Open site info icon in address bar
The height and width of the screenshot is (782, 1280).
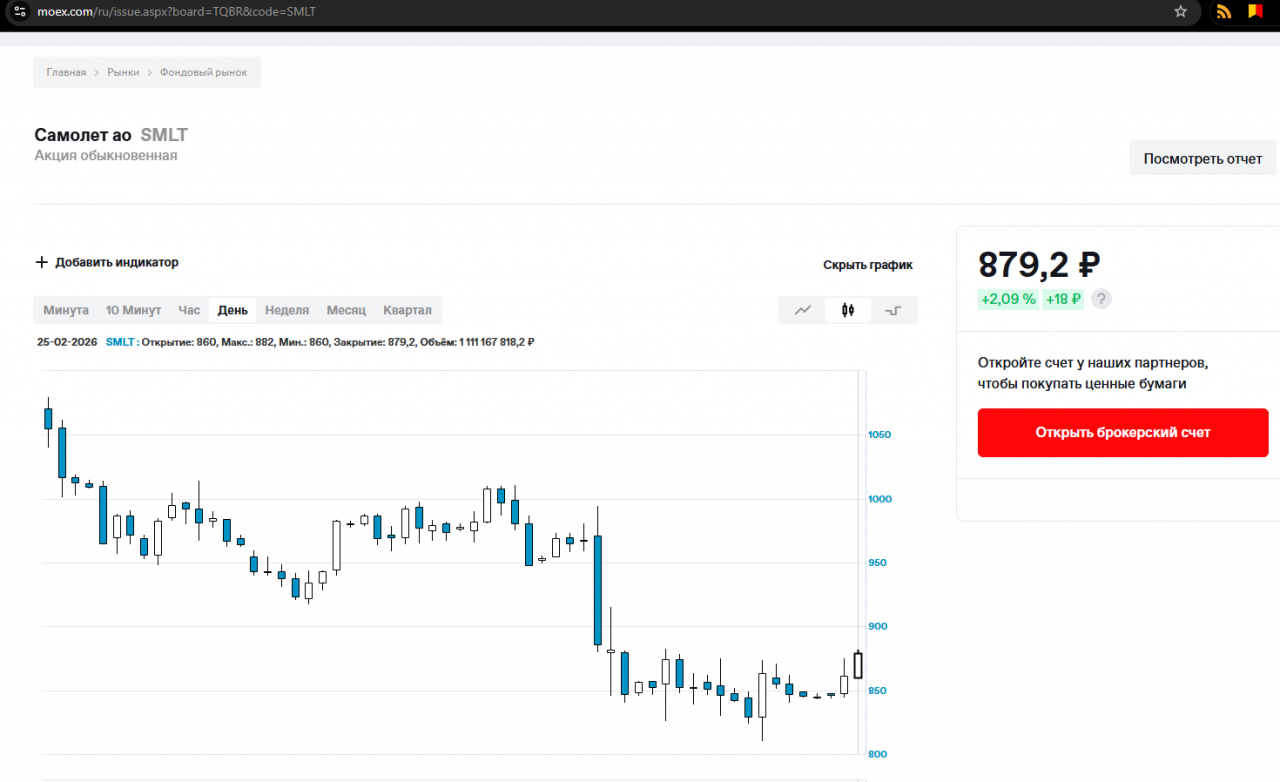pyautogui.click(x=20, y=12)
